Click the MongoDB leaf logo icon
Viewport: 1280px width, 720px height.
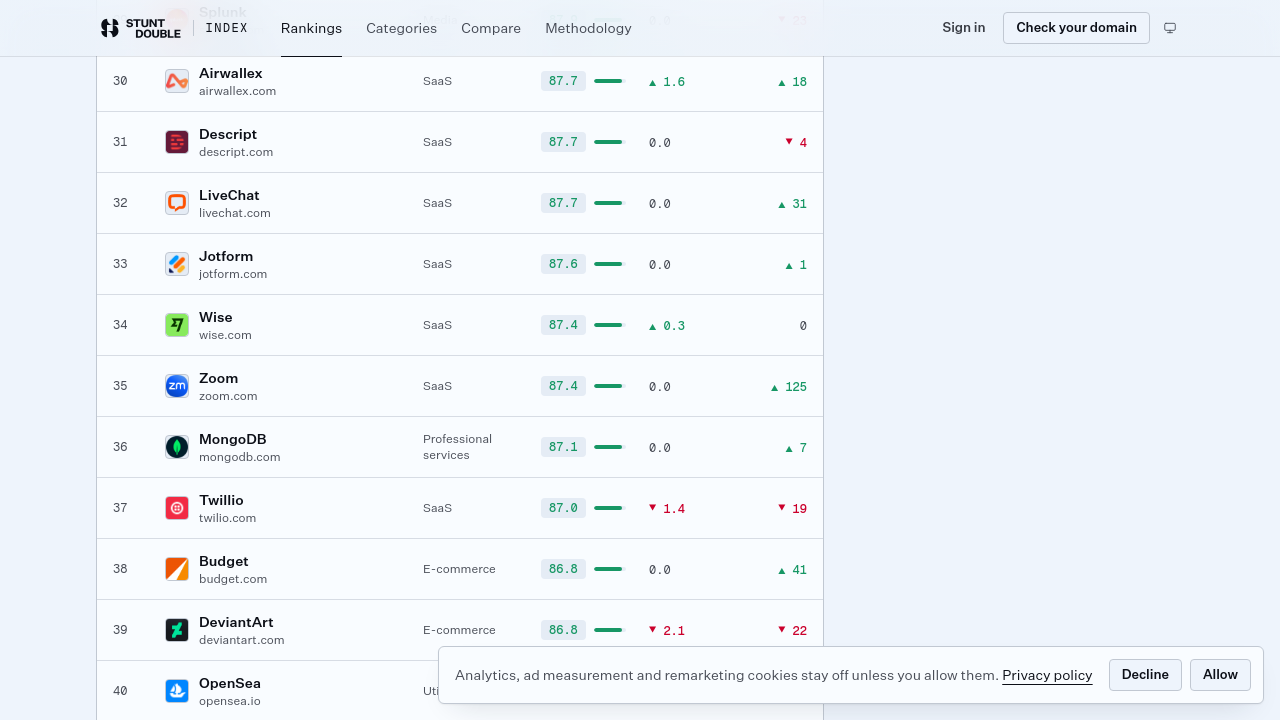[177, 447]
